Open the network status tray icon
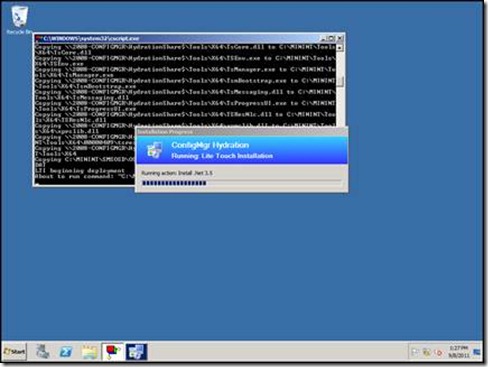 pyautogui.click(x=427, y=352)
